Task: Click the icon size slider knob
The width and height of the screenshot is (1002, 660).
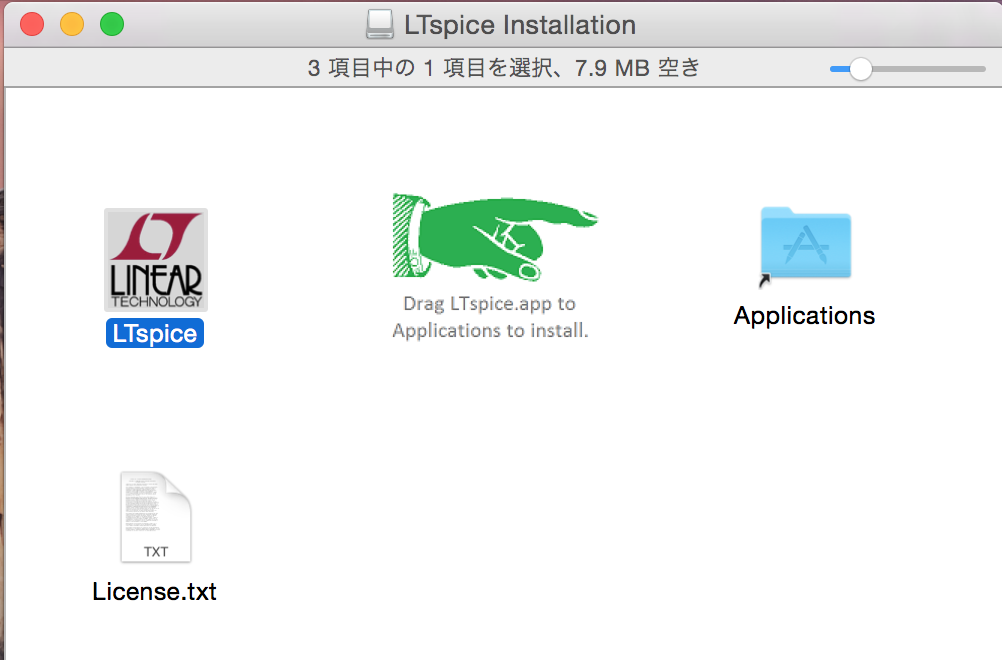Action: 860,69
